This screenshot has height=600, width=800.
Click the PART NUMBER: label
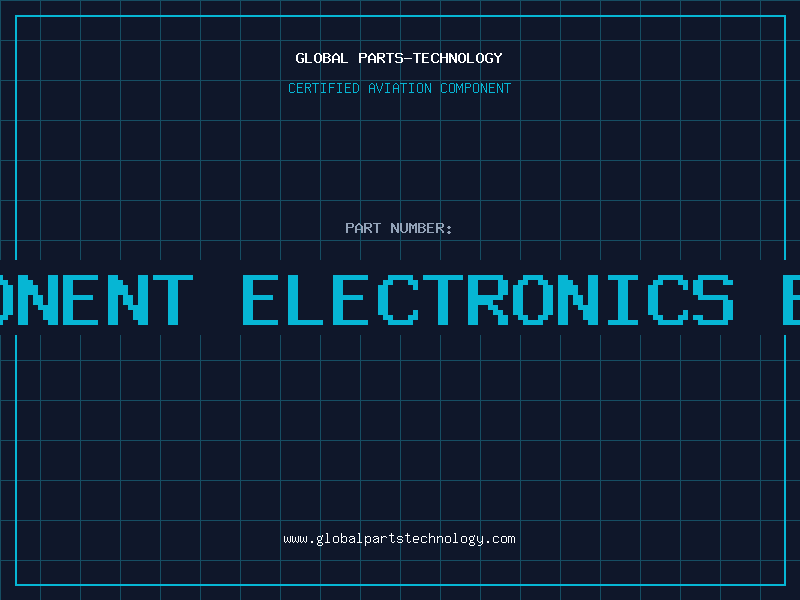click(399, 228)
